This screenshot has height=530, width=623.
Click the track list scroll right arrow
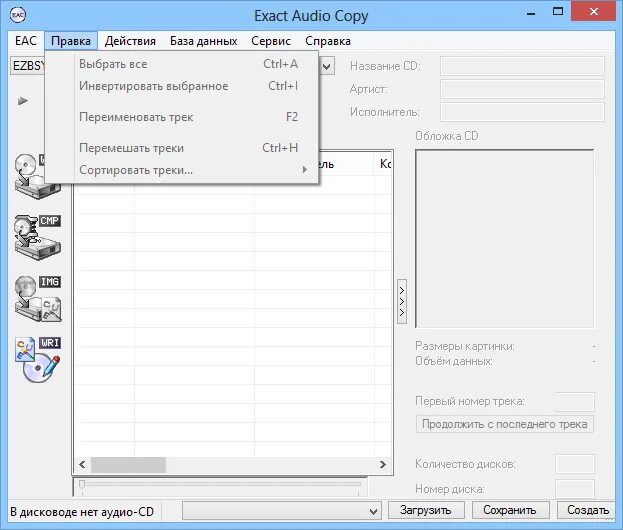383,464
